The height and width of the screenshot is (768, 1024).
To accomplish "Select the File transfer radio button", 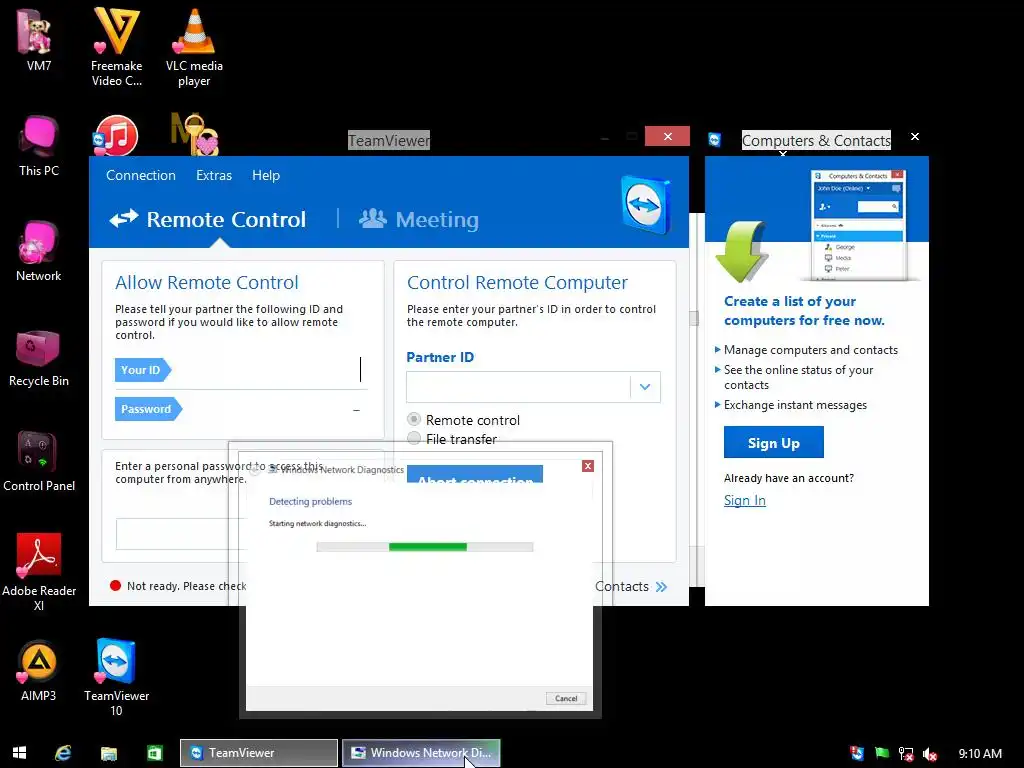I will click(414, 438).
